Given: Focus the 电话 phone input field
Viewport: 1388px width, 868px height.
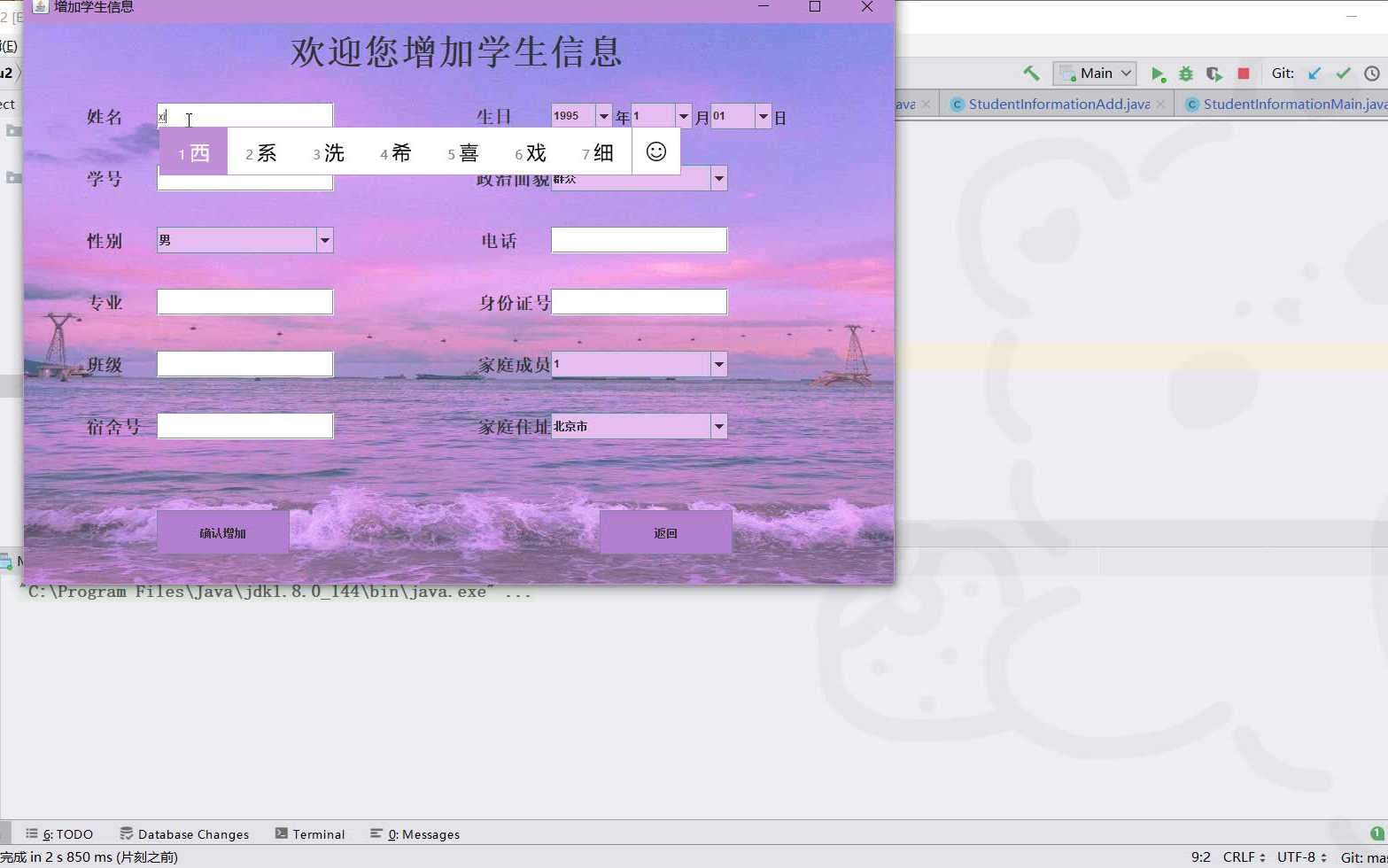Looking at the screenshot, I should coord(640,240).
